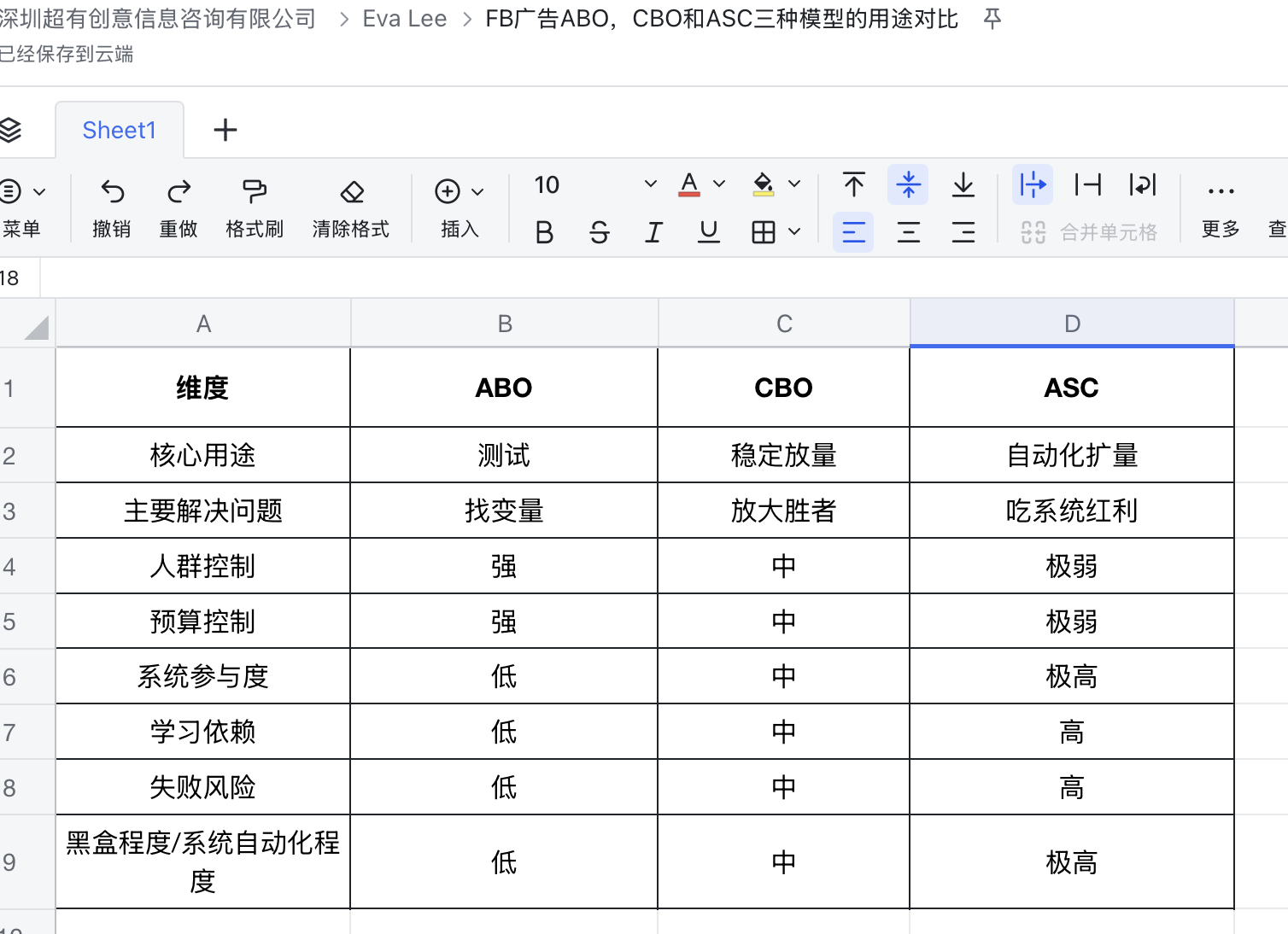Screen dimensions: 1288x934
Task: Center text horizontally in cell
Action: point(908,232)
